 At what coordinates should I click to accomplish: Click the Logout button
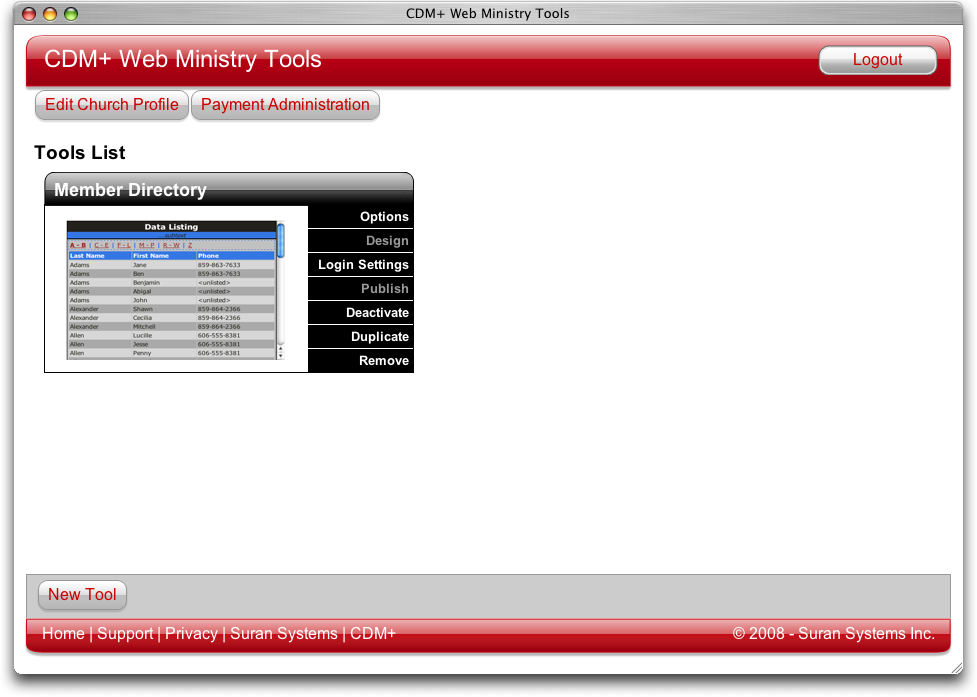click(877, 60)
